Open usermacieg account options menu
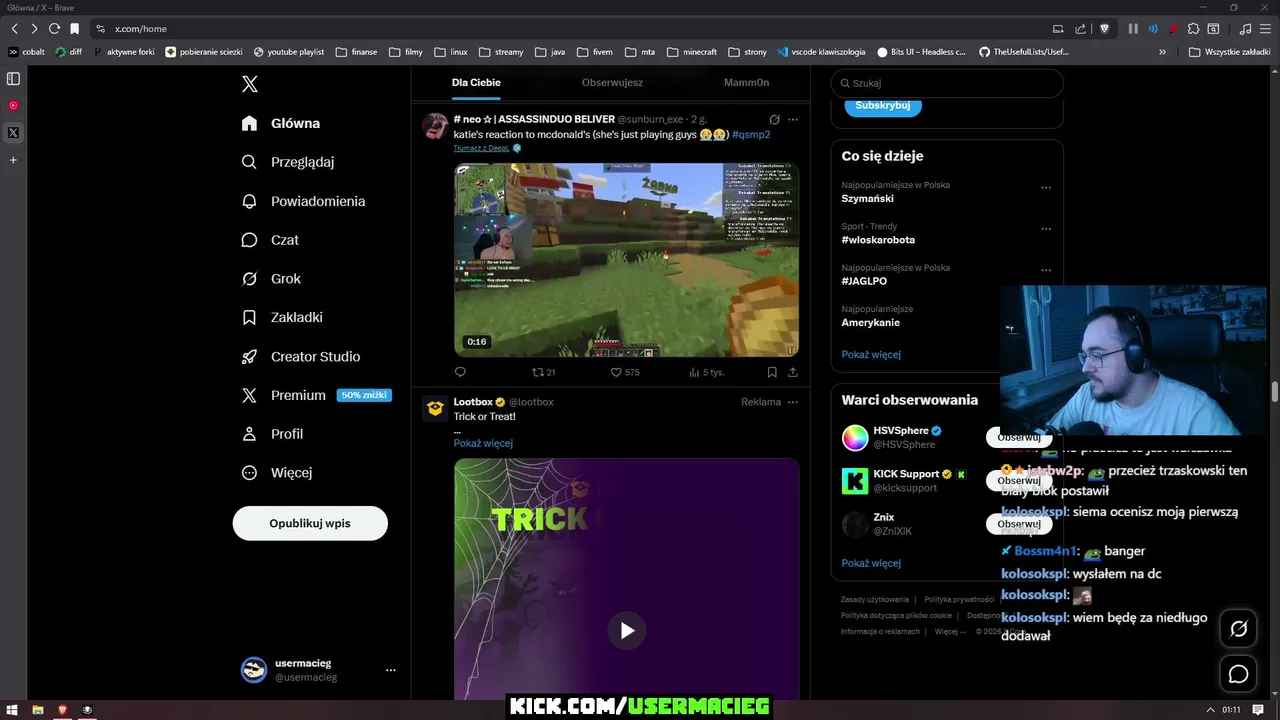Viewport: 1280px width, 720px height. (391, 670)
